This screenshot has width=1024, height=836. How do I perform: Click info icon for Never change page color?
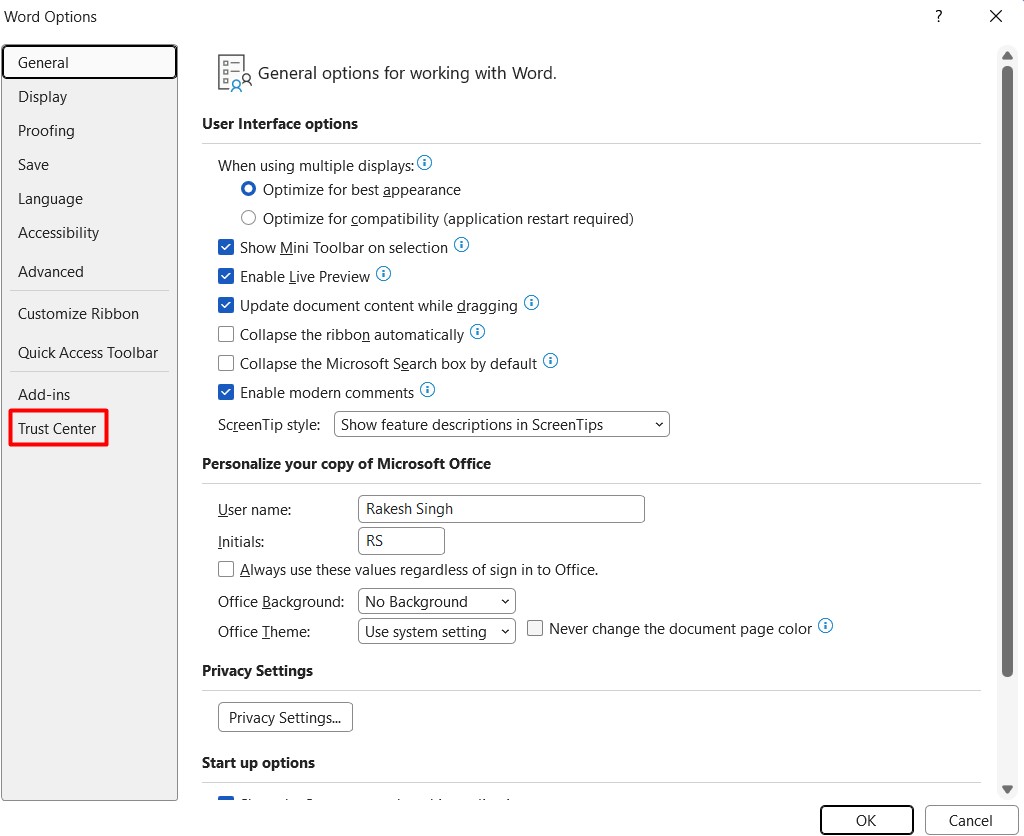(x=826, y=626)
